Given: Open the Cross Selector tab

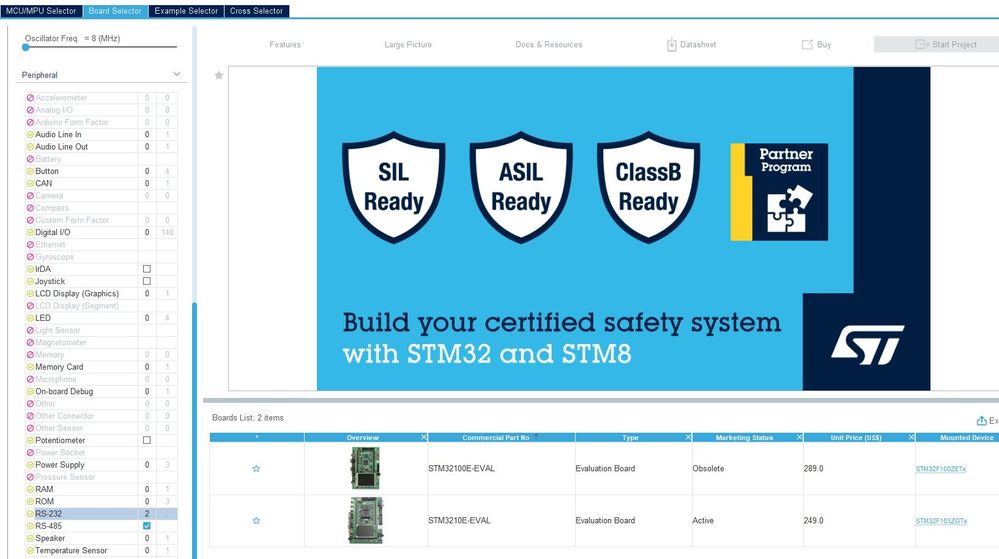Looking at the screenshot, I should point(257,11).
